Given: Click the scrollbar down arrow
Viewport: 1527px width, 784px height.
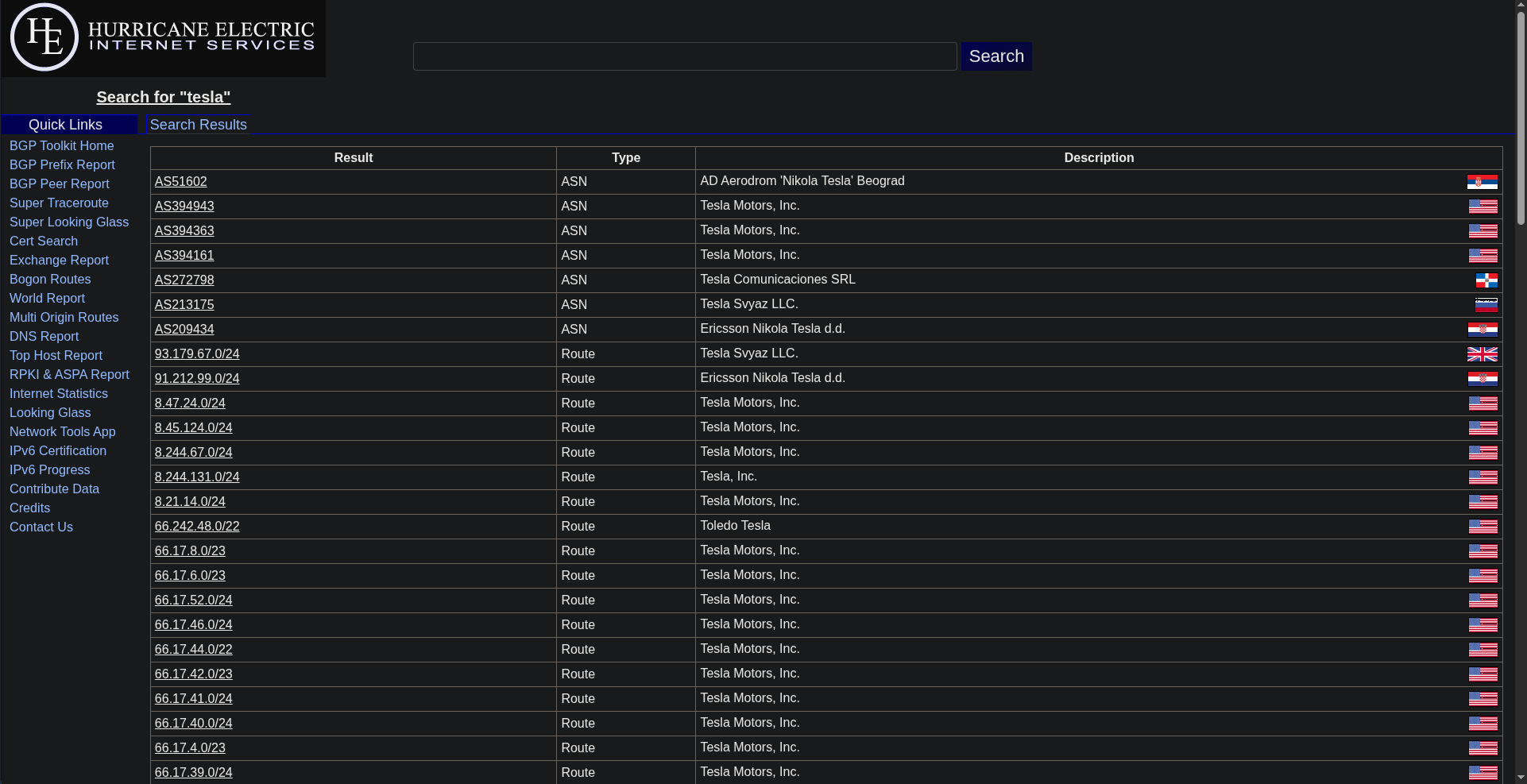Looking at the screenshot, I should click(1521, 778).
